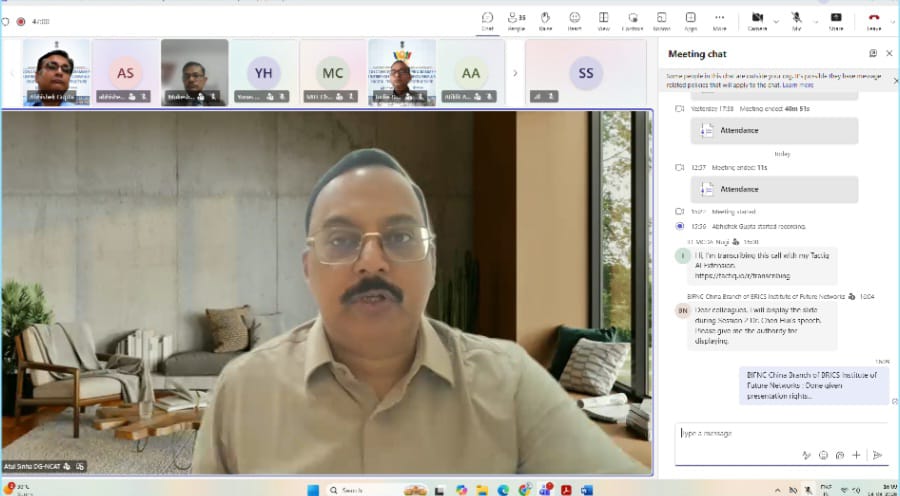The height and width of the screenshot is (496, 900).
Task: Select the Abhishek Gupta video thumbnail
Action: (x=56, y=72)
